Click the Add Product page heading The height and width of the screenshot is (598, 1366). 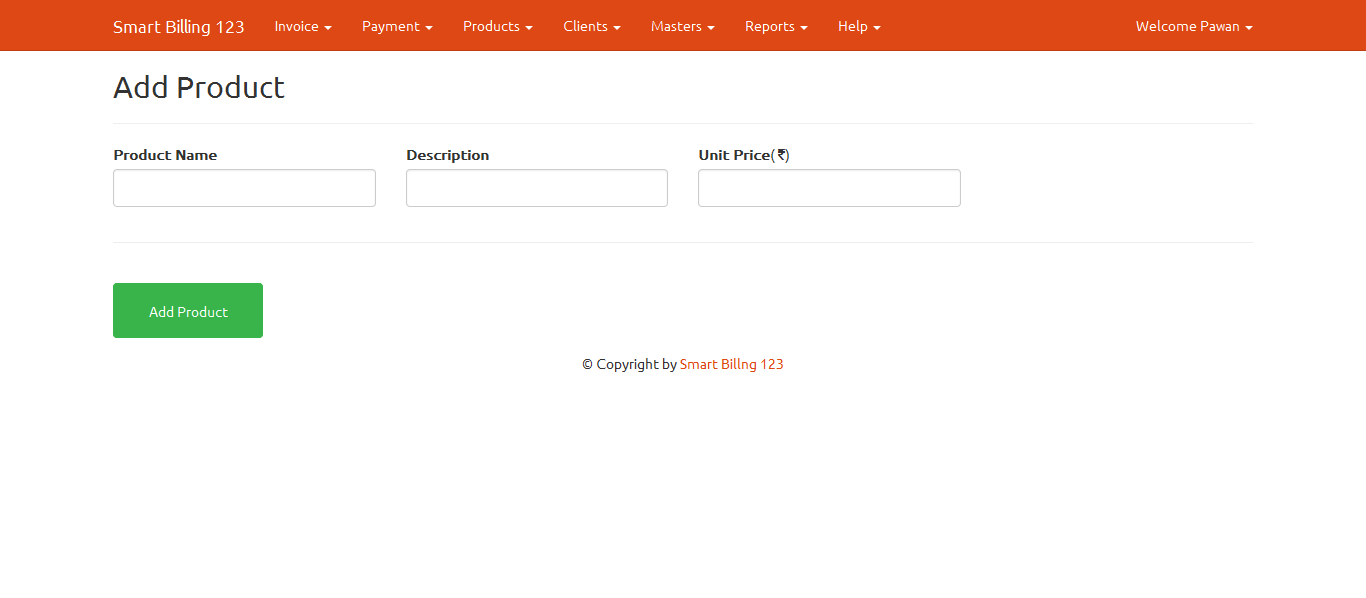coord(199,87)
